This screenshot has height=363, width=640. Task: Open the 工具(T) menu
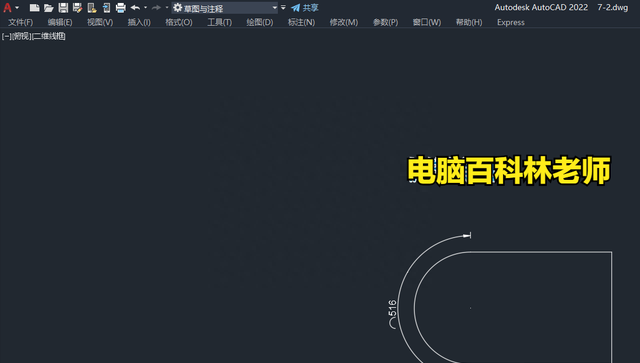coord(220,22)
